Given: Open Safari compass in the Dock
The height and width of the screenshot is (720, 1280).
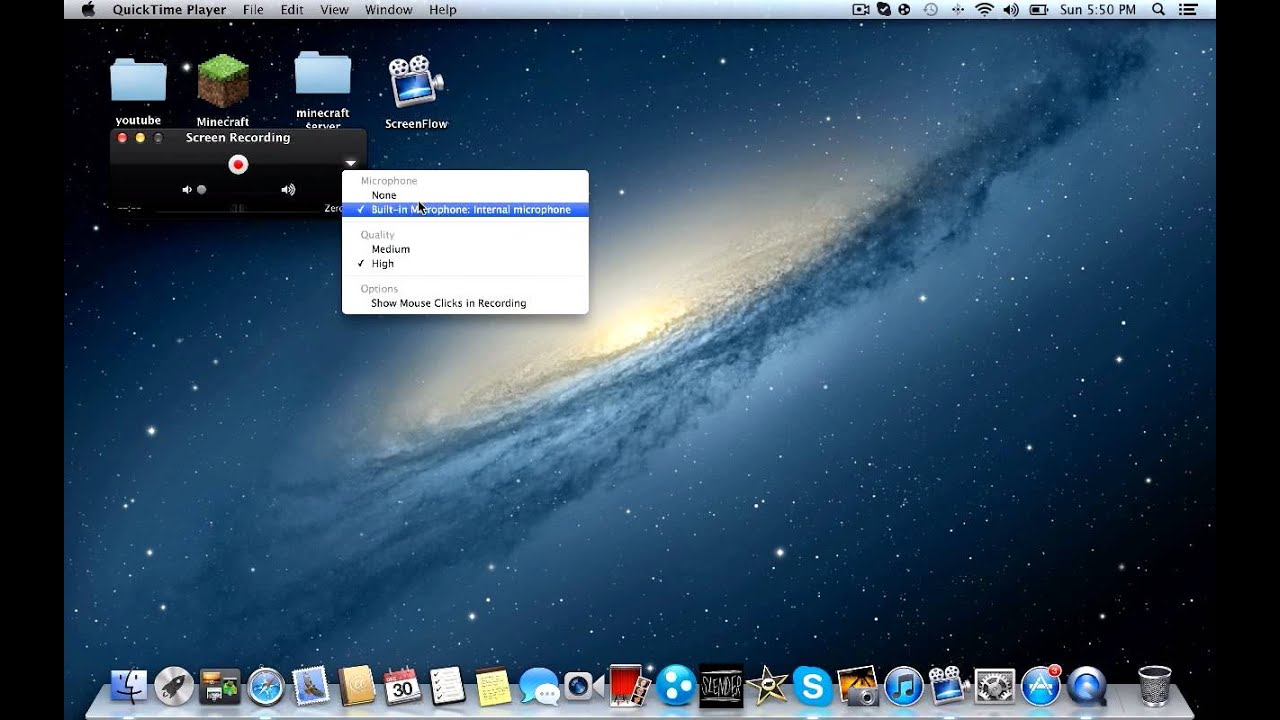Looking at the screenshot, I should [x=266, y=686].
